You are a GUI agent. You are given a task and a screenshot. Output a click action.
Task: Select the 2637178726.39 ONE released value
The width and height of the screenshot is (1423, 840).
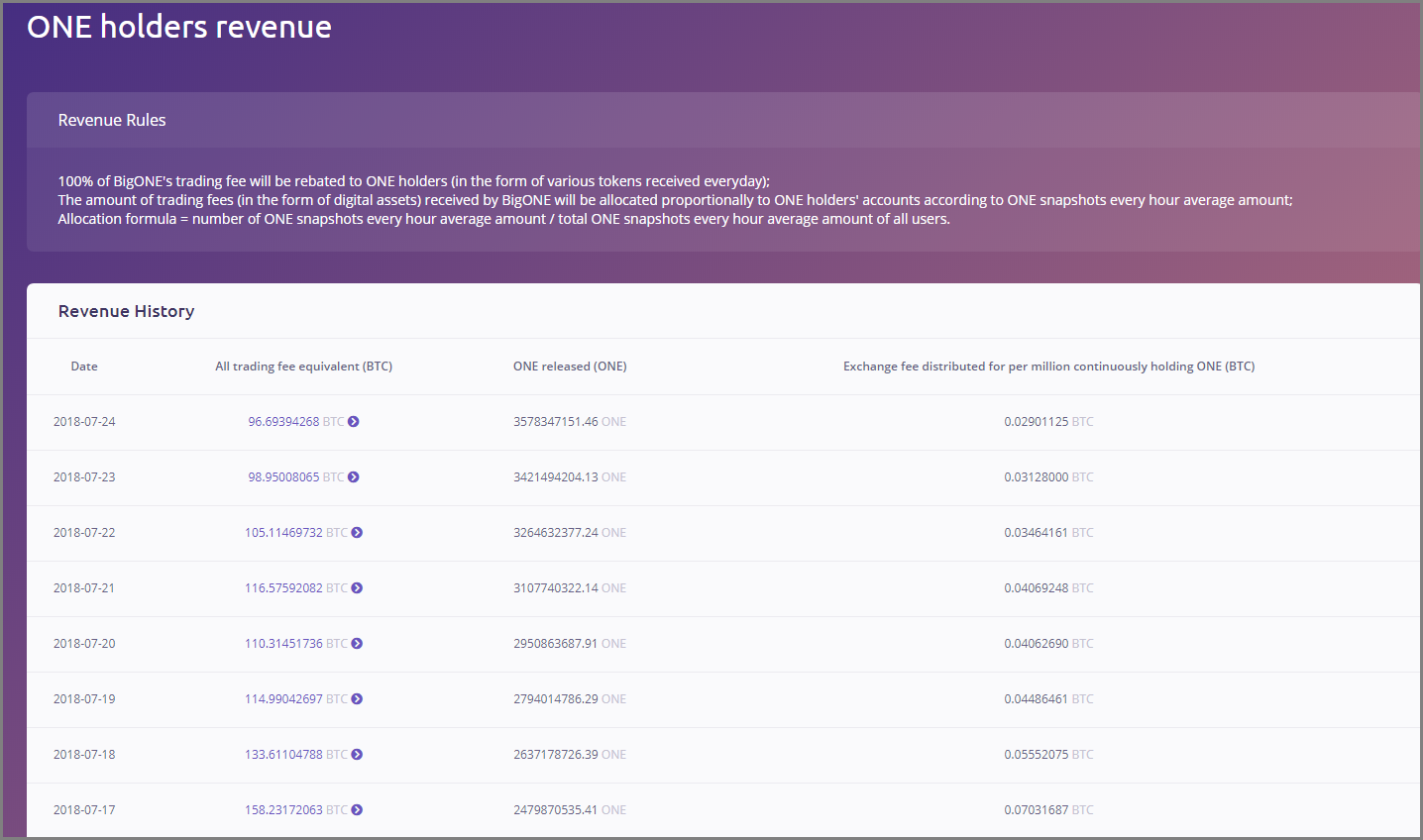[570, 755]
